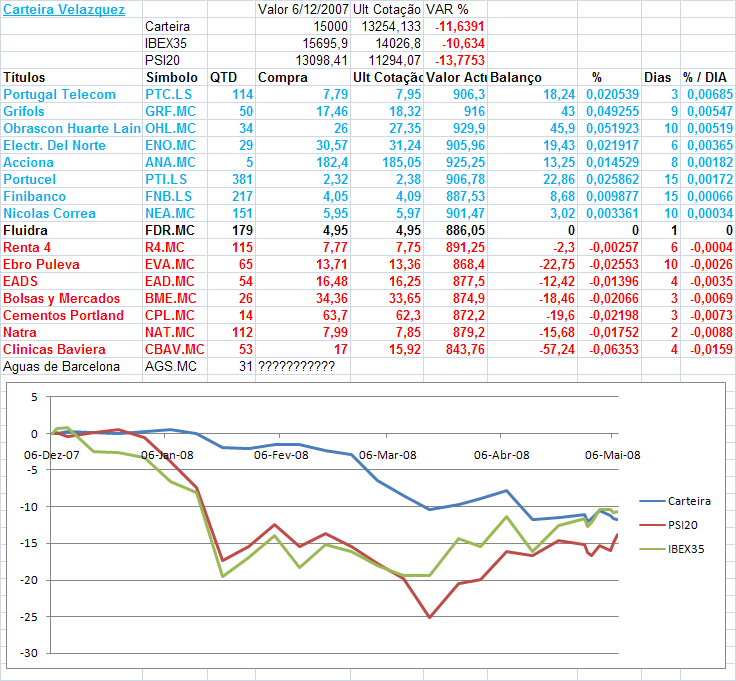The height and width of the screenshot is (681, 736).
Task: Select the Carteira legend entry in chart
Action: (x=675, y=501)
